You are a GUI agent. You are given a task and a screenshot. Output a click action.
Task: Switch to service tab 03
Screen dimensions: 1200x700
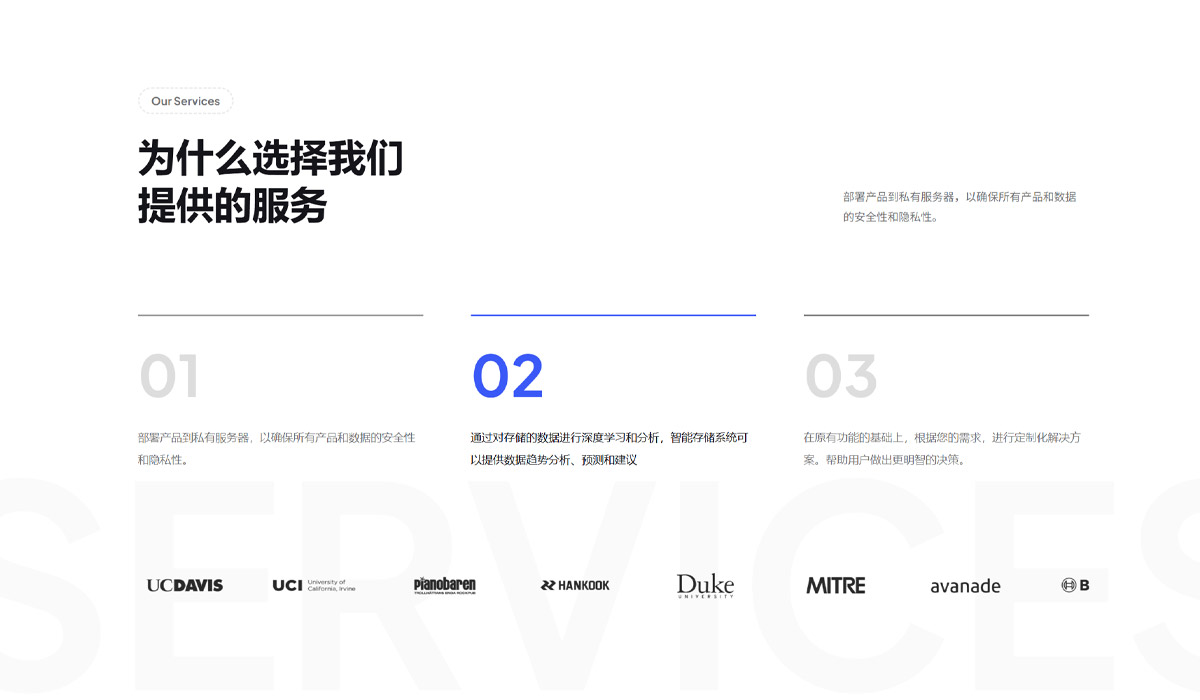pyautogui.click(x=841, y=376)
